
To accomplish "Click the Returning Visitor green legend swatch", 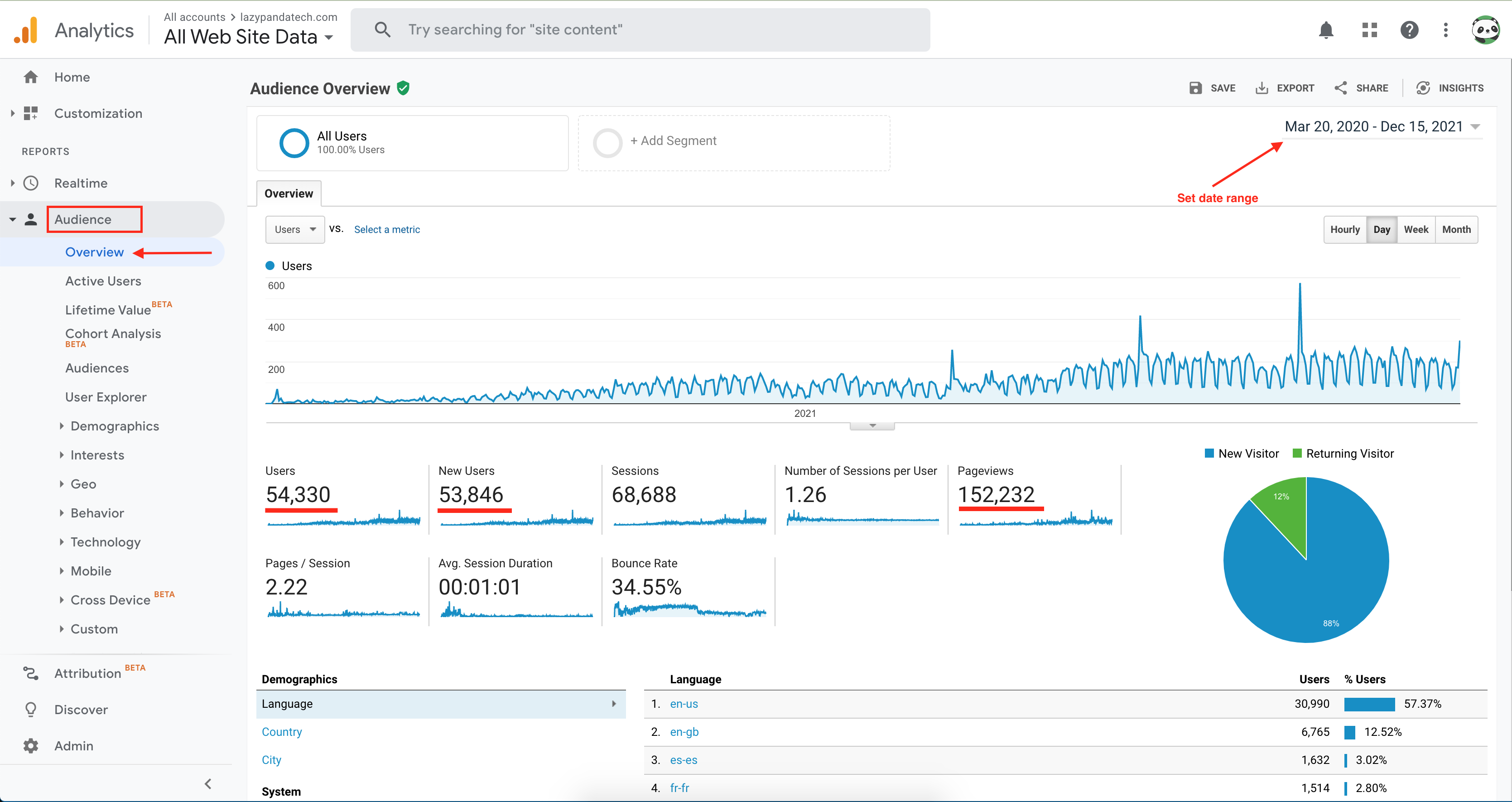I will click(1297, 454).
